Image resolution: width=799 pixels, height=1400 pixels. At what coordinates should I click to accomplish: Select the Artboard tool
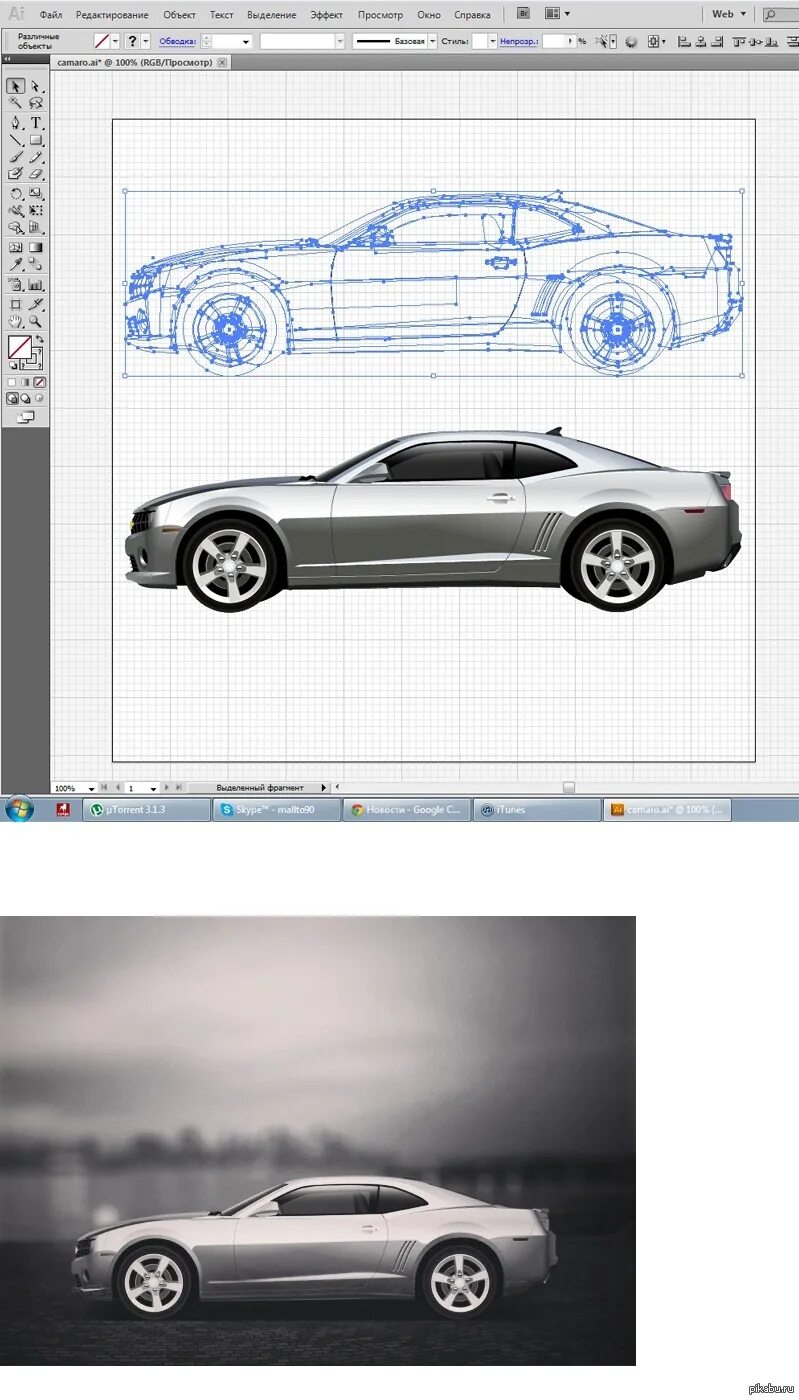(15, 304)
